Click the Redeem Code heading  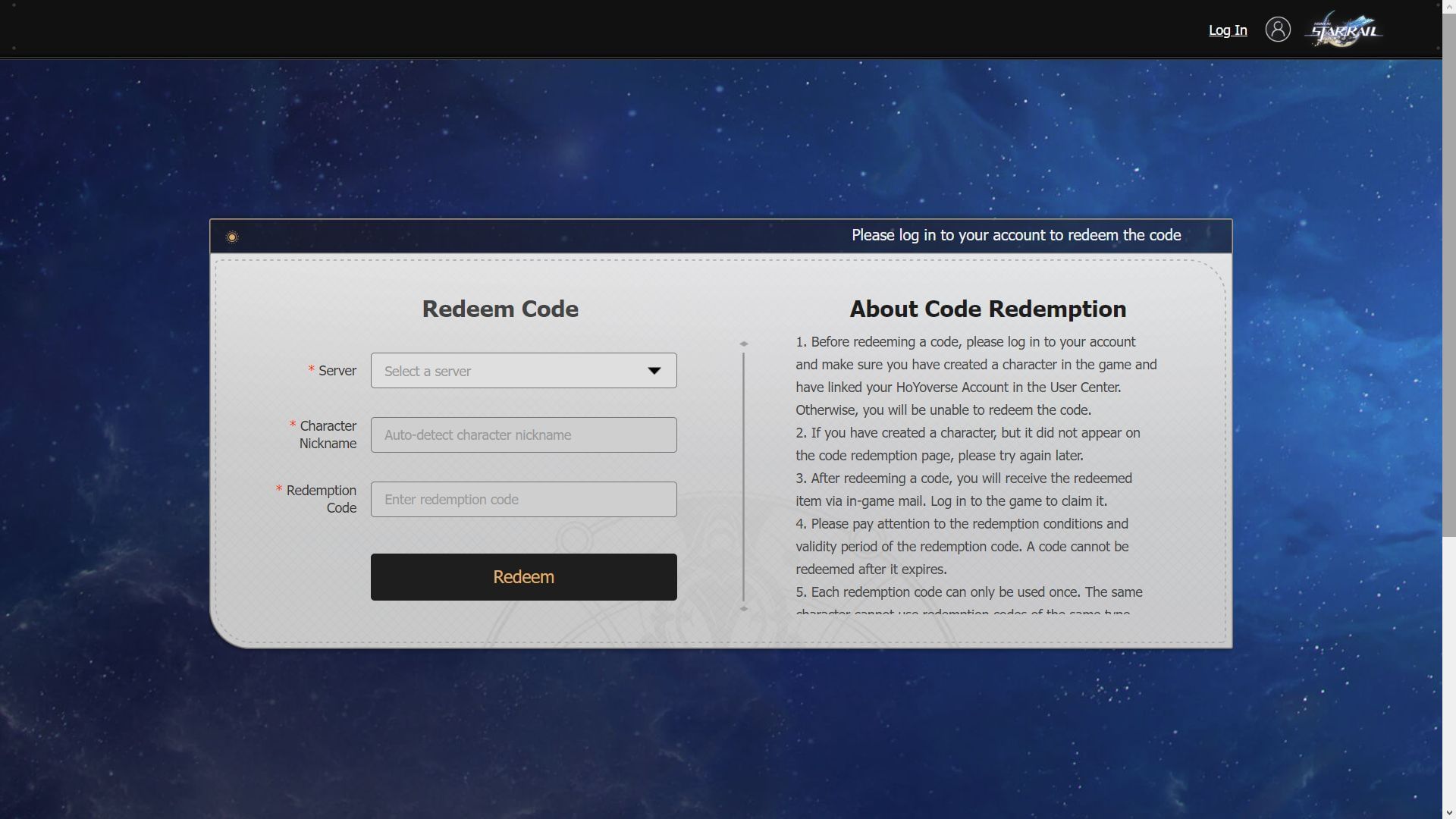coord(500,309)
